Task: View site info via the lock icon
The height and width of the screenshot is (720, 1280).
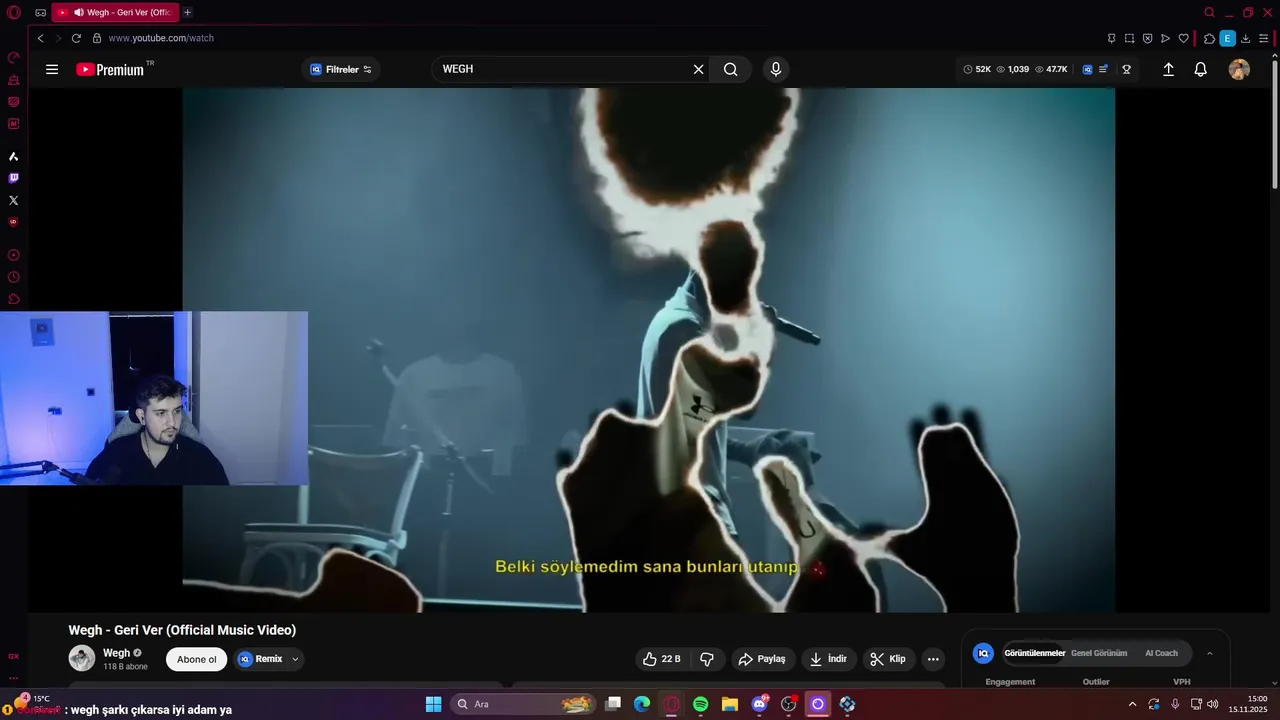Action: pyautogui.click(x=97, y=38)
